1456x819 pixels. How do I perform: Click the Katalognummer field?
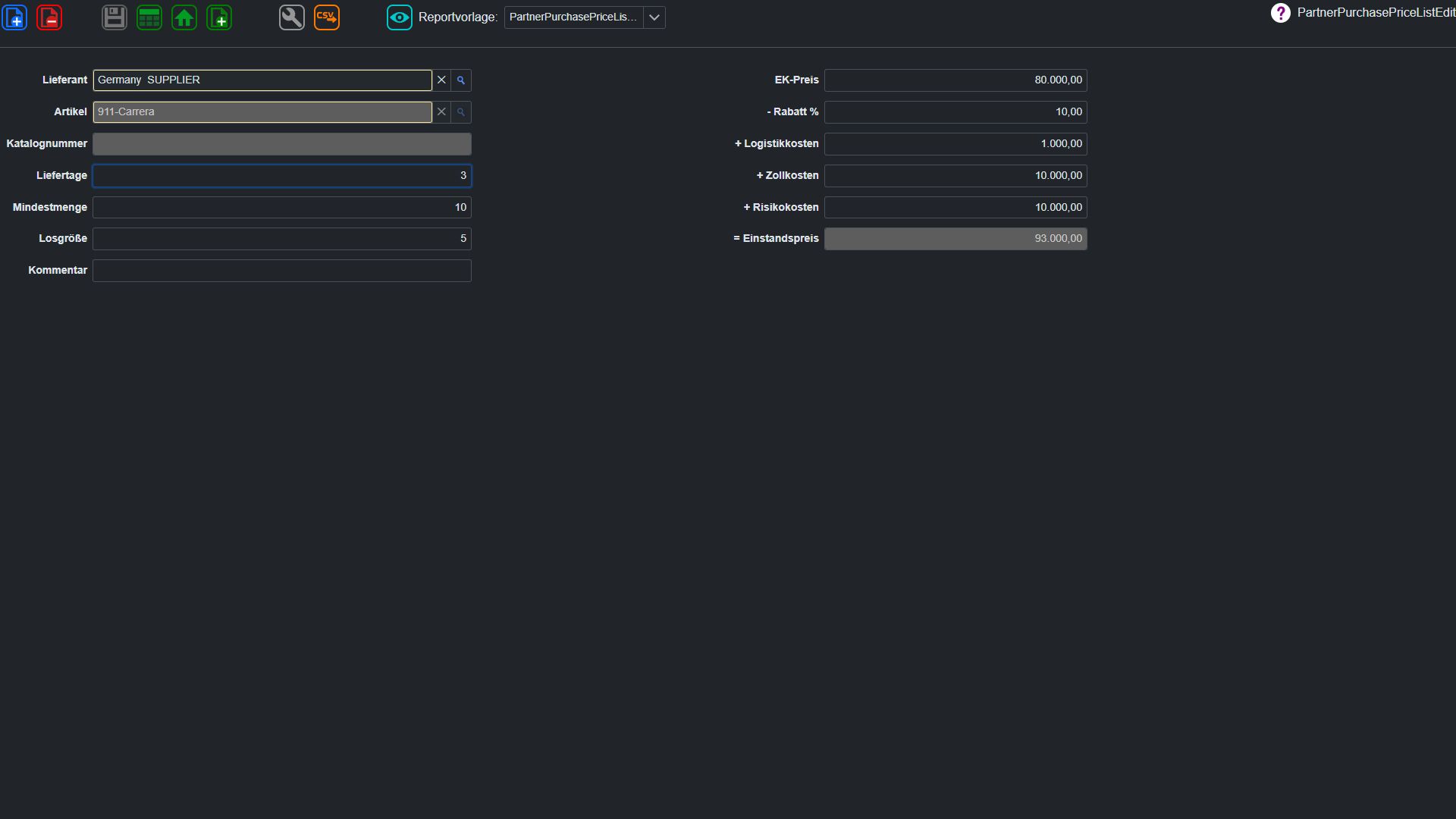(282, 144)
